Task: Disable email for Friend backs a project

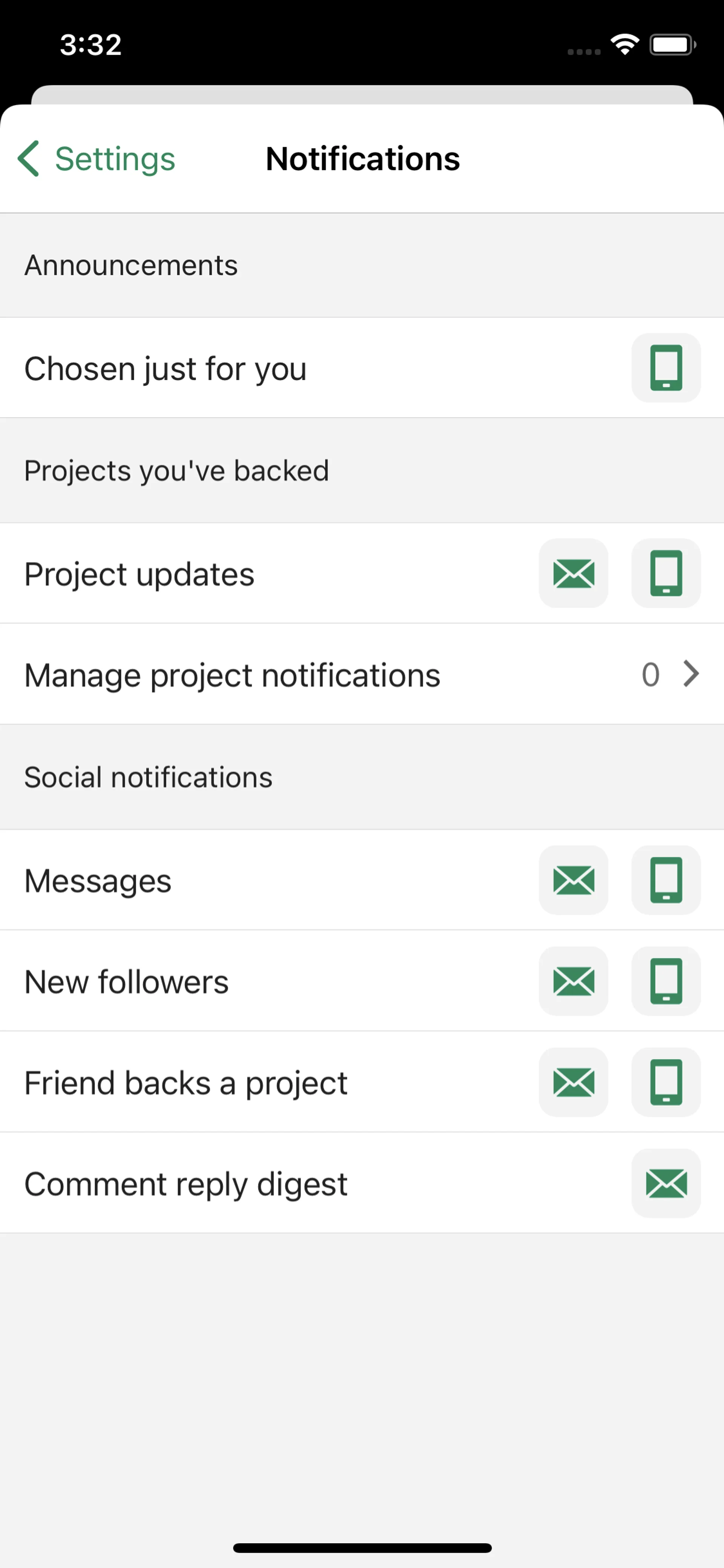Action: [x=573, y=1082]
